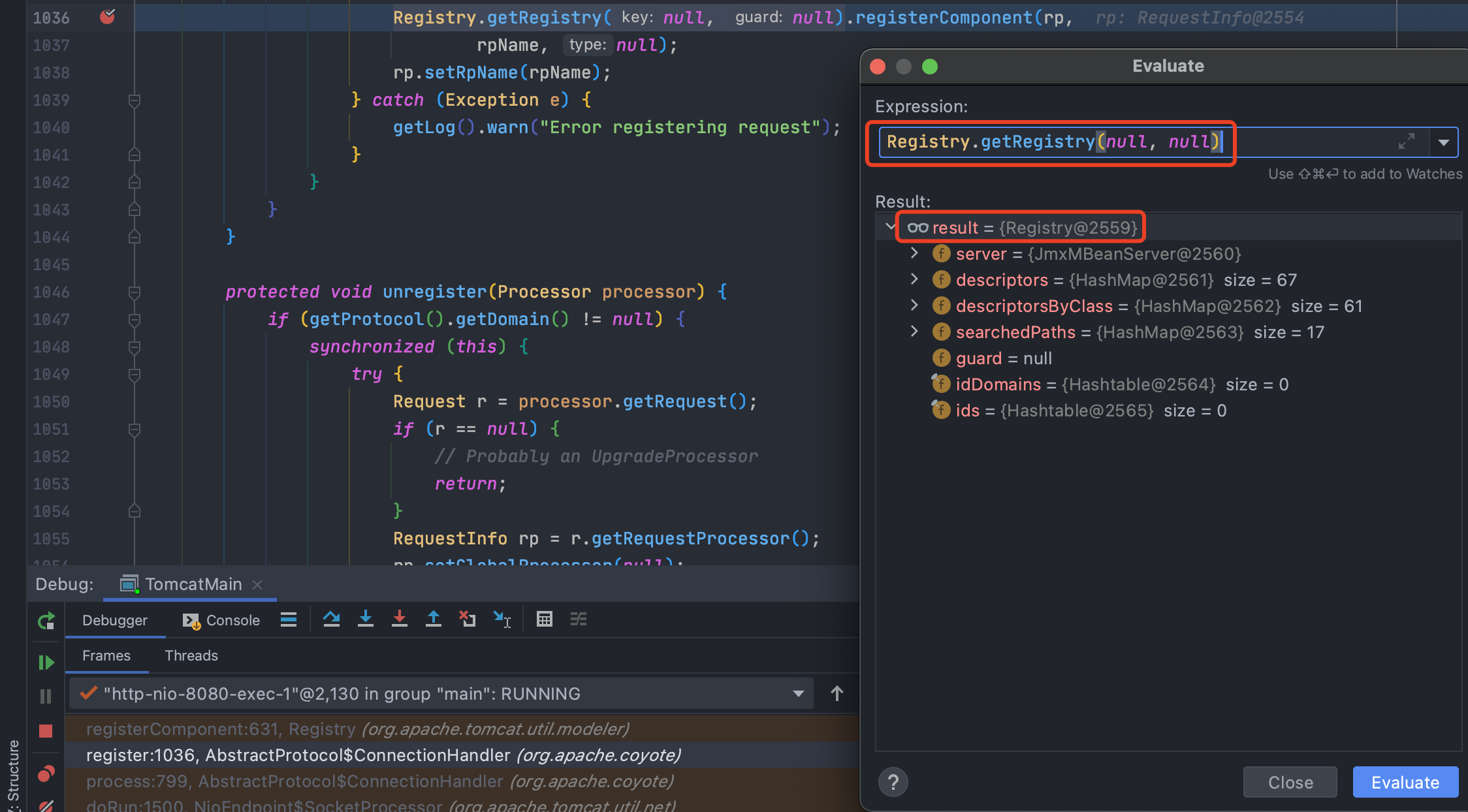
Task: Switch to the Console tab
Action: [x=222, y=620]
